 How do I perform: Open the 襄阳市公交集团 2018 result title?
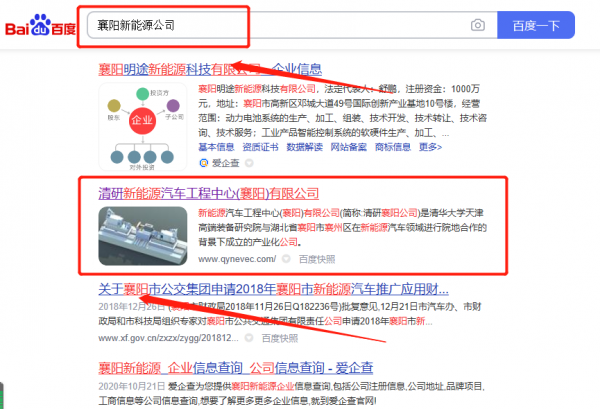273,289
